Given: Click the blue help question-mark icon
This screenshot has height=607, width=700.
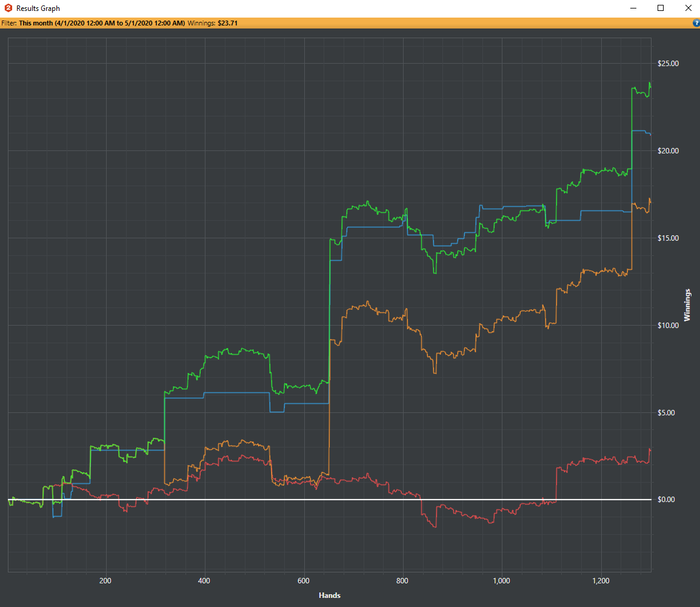Looking at the screenshot, I should pyautogui.click(x=696, y=23).
